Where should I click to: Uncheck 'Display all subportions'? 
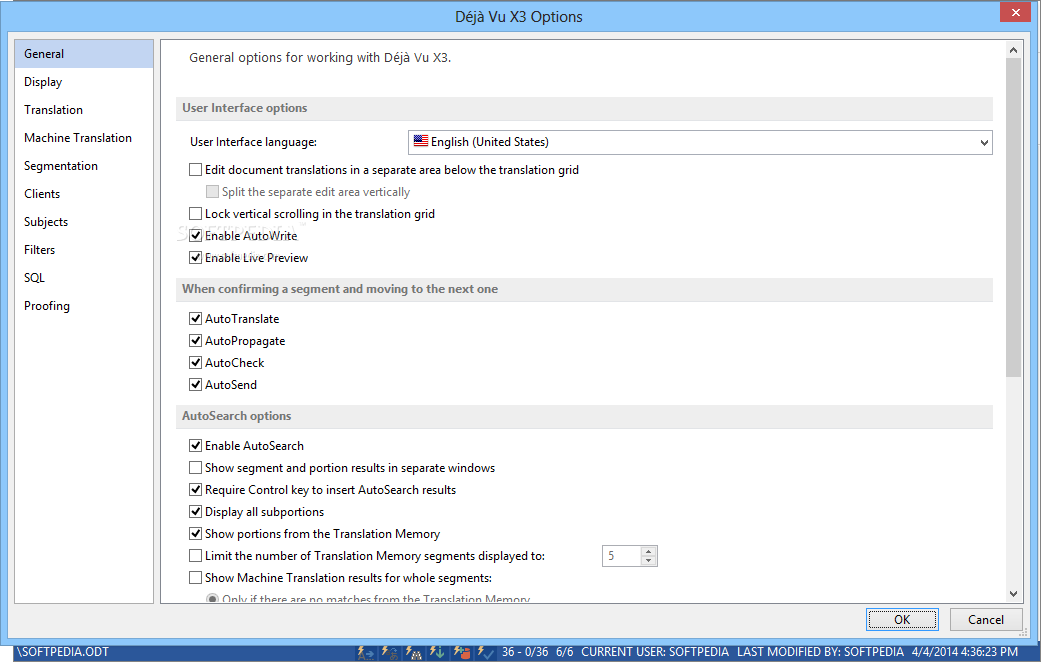(x=195, y=512)
